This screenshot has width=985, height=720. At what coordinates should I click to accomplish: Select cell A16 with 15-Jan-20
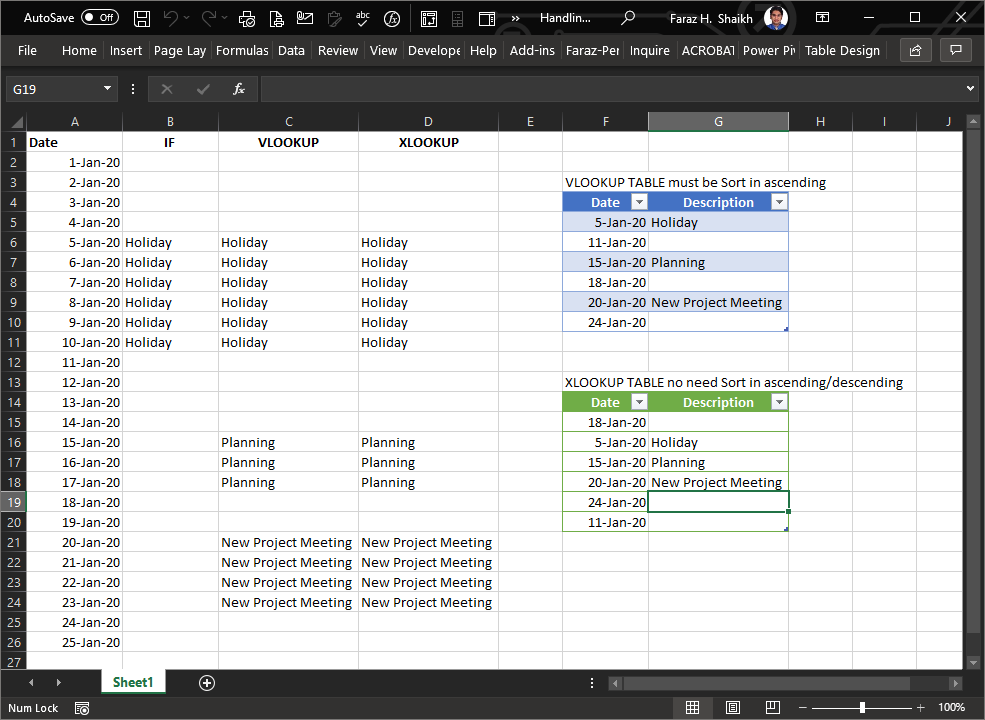tap(75, 442)
